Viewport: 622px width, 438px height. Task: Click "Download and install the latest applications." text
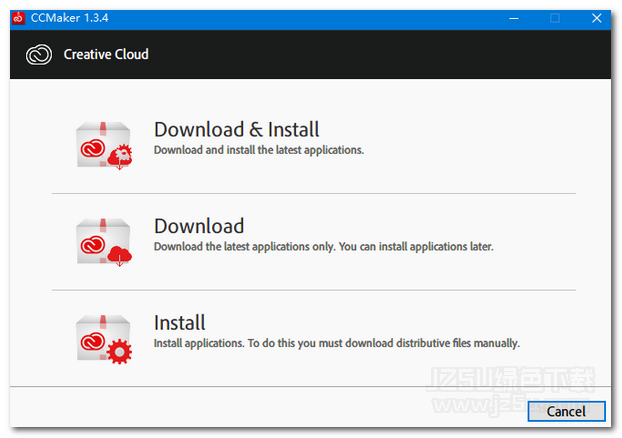(259, 150)
